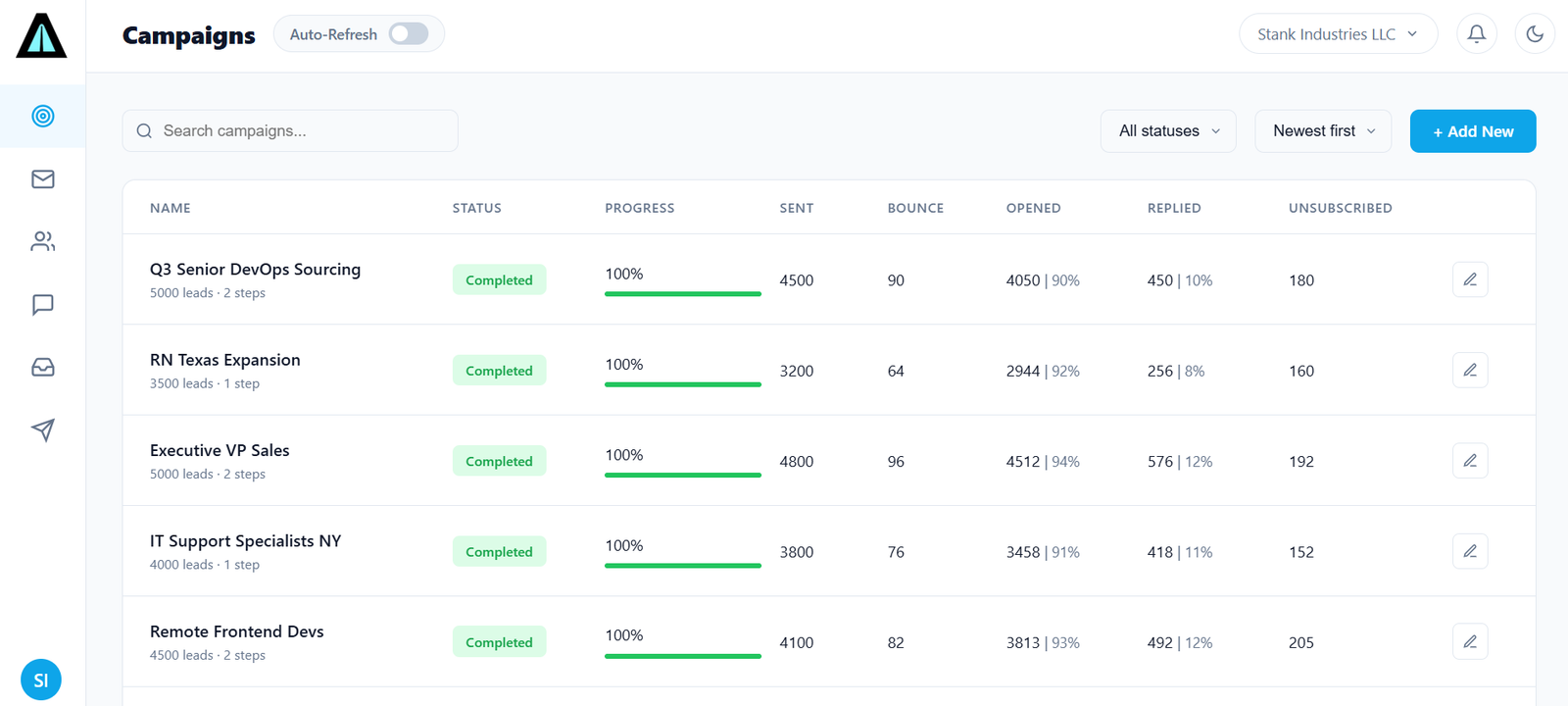Click the SENT column header

(x=797, y=208)
